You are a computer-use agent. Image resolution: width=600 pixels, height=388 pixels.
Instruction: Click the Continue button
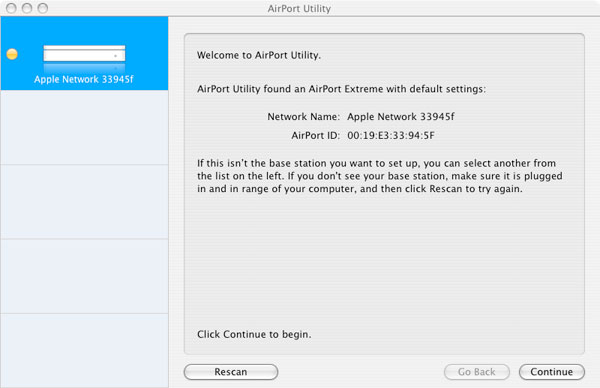pyautogui.click(x=551, y=372)
